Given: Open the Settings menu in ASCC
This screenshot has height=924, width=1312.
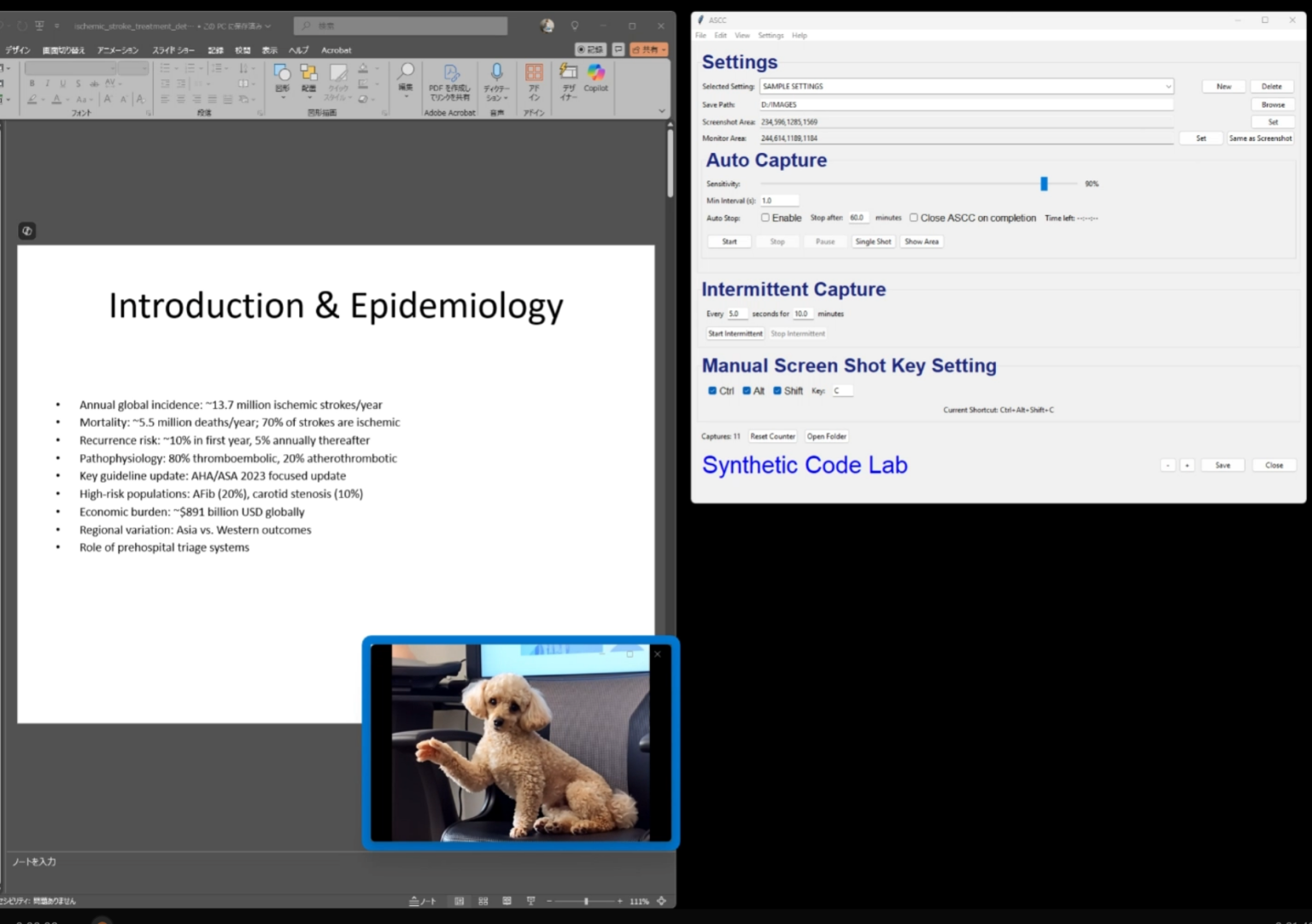Looking at the screenshot, I should (770, 35).
